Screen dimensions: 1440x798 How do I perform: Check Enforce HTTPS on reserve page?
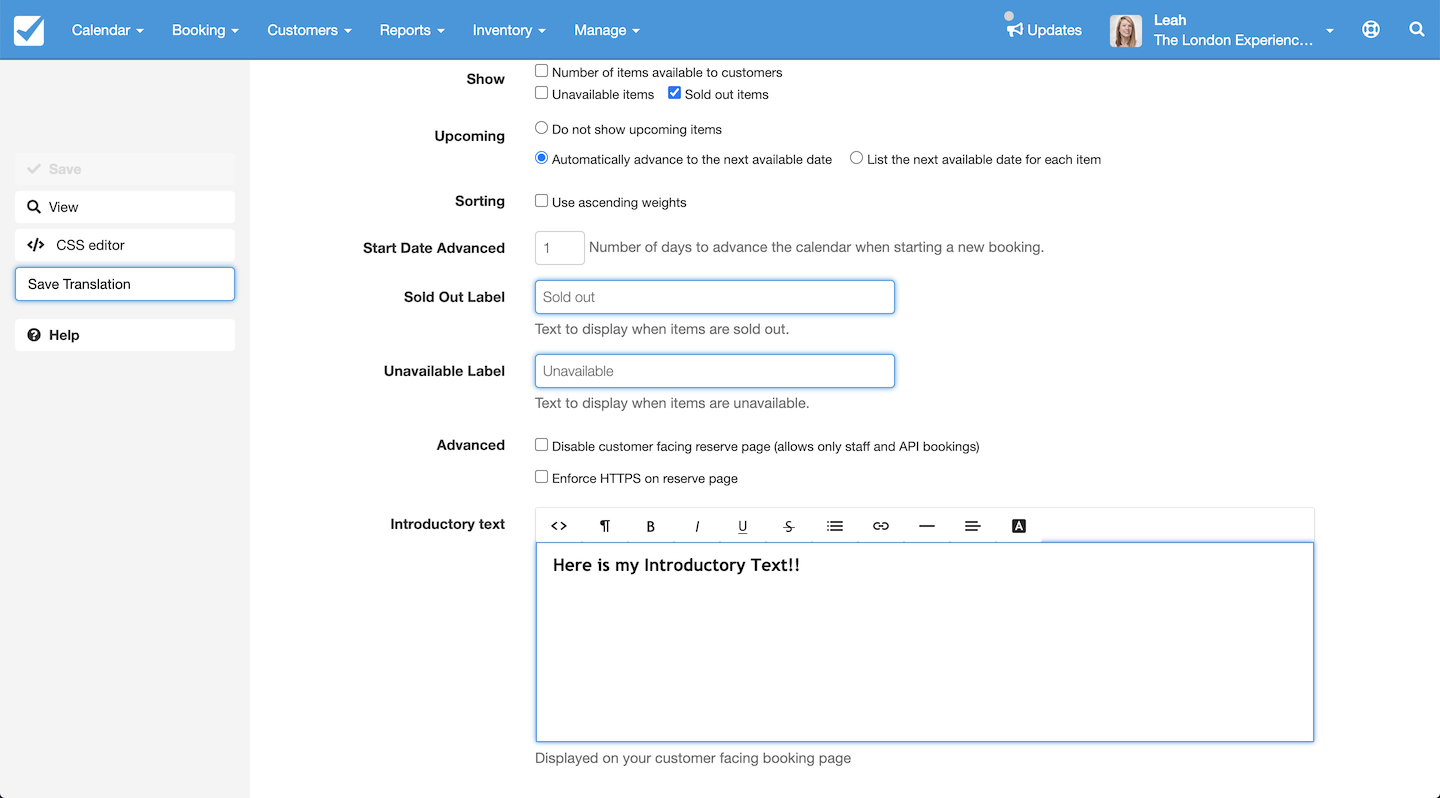pyautogui.click(x=541, y=477)
